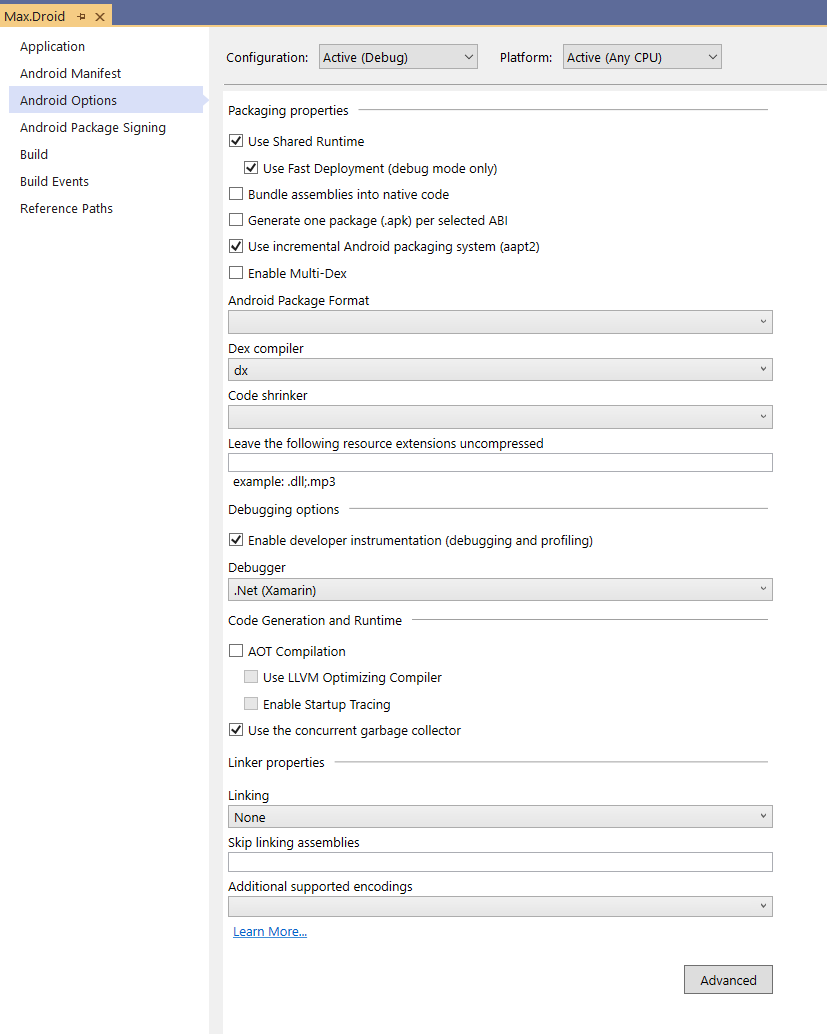Open the Build Events page
The width and height of the screenshot is (827, 1034).
[53, 181]
